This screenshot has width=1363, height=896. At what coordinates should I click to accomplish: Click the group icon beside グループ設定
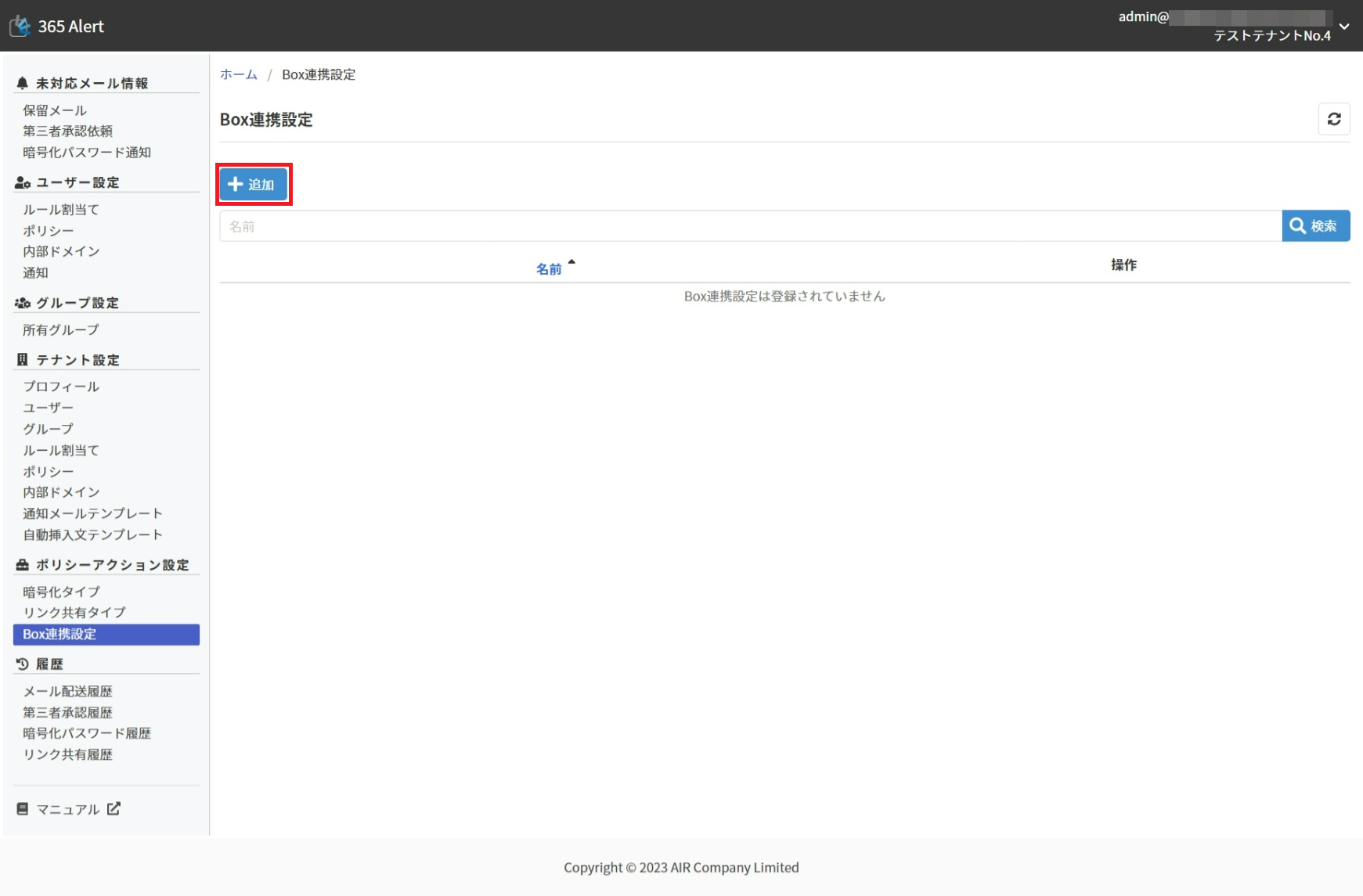(x=23, y=303)
